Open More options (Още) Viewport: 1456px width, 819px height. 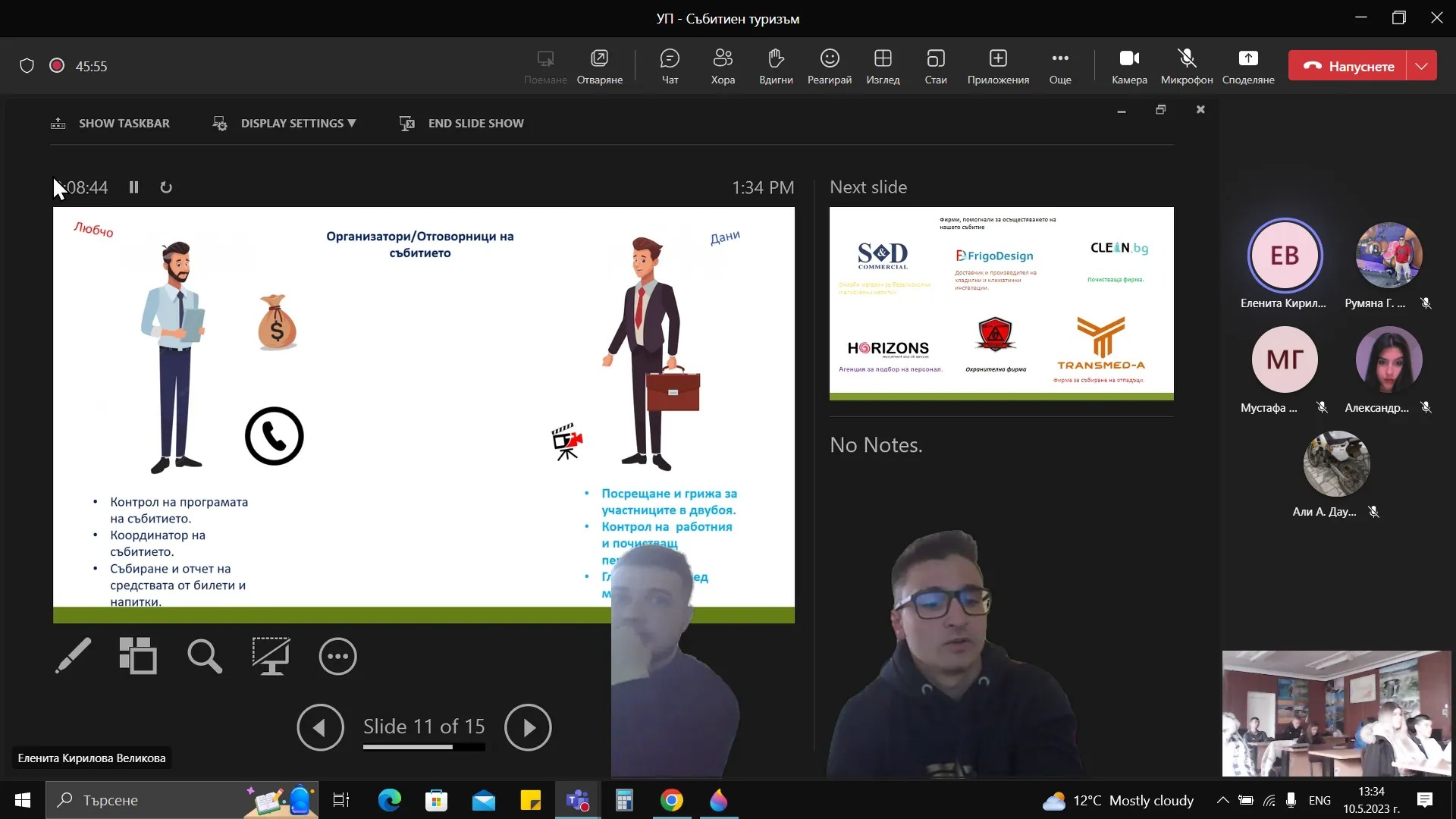1060,67
